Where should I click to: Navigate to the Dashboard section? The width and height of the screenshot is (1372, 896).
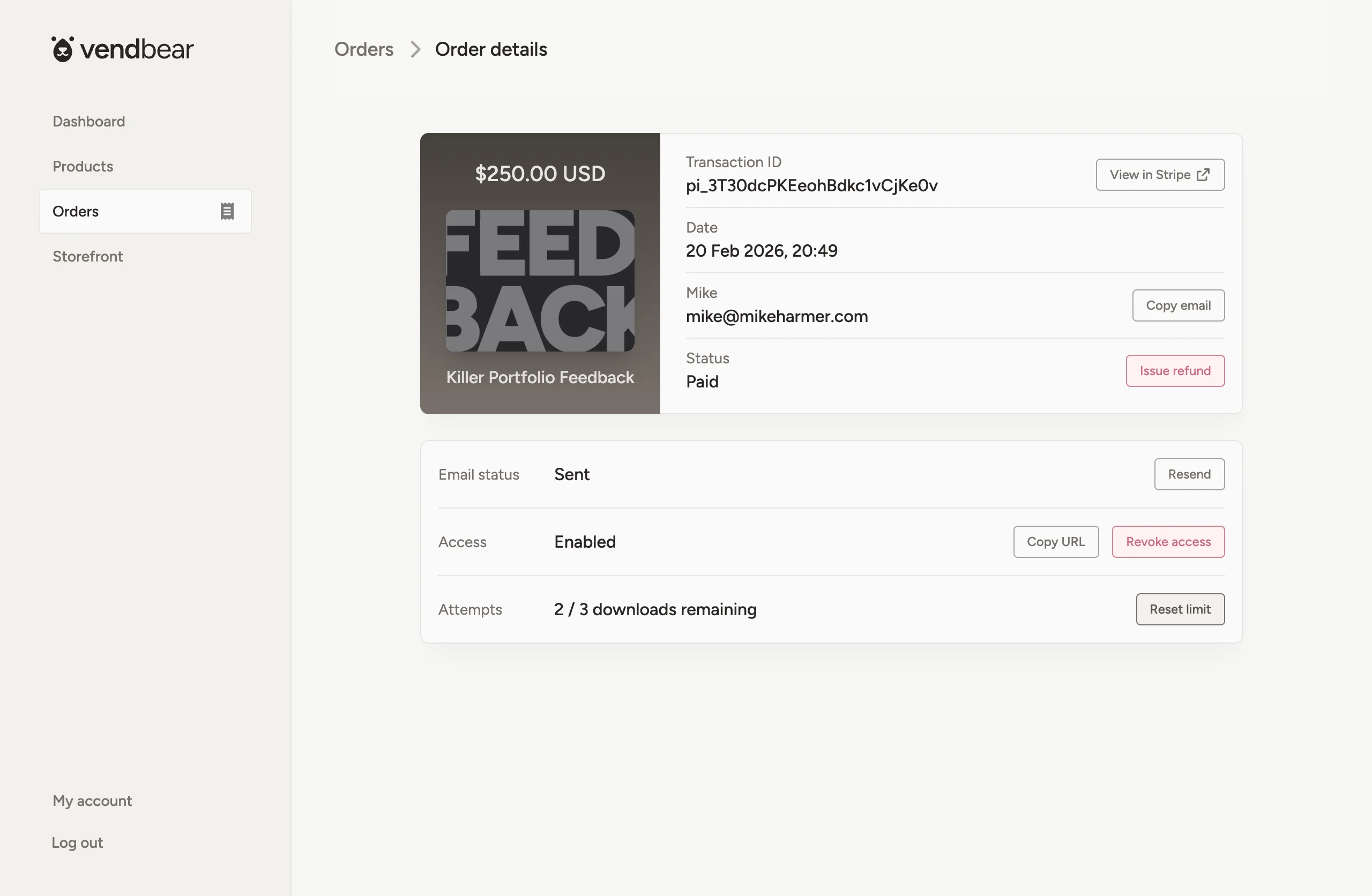[89, 121]
